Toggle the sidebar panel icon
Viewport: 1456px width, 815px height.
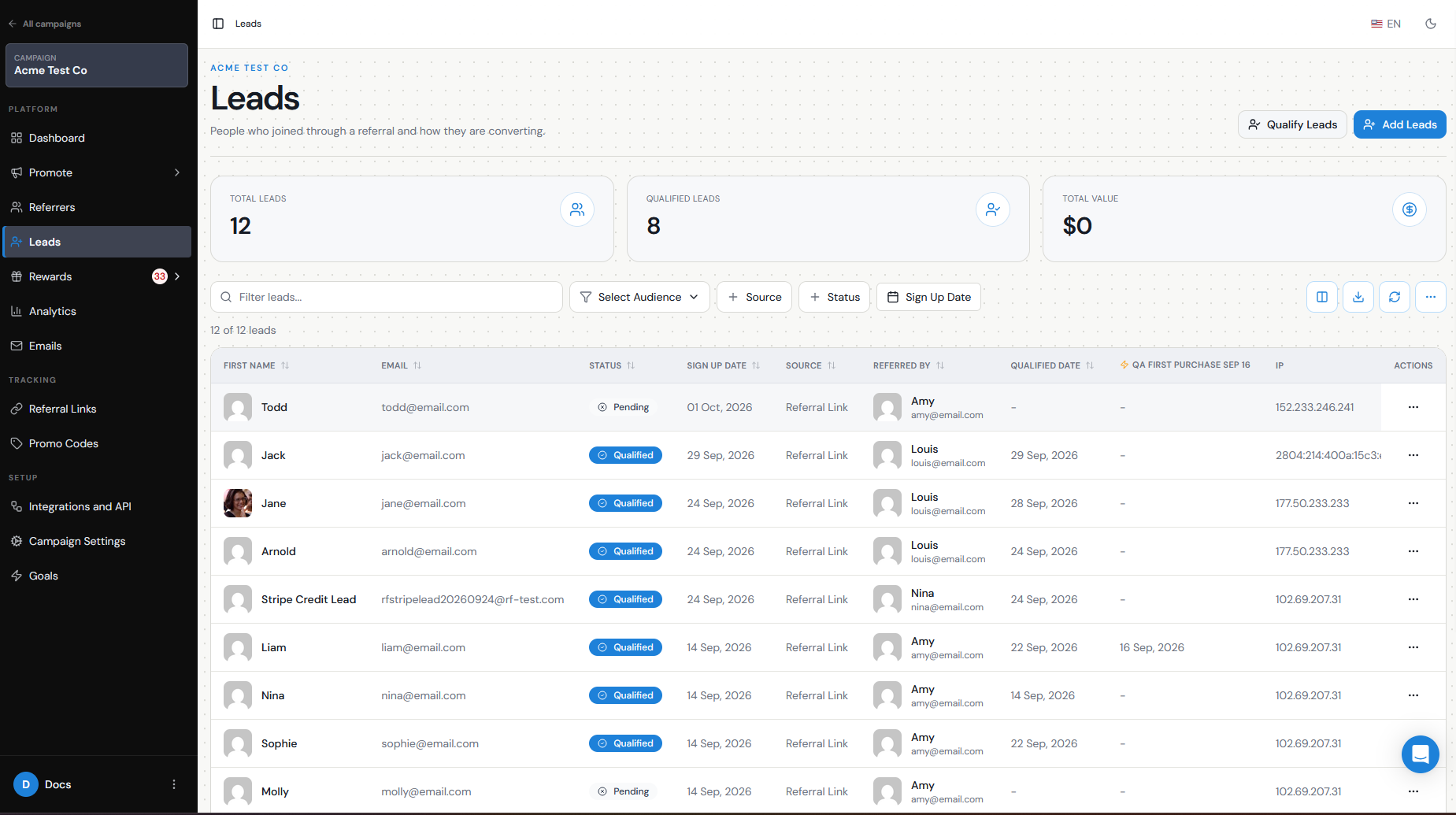pyautogui.click(x=218, y=24)
